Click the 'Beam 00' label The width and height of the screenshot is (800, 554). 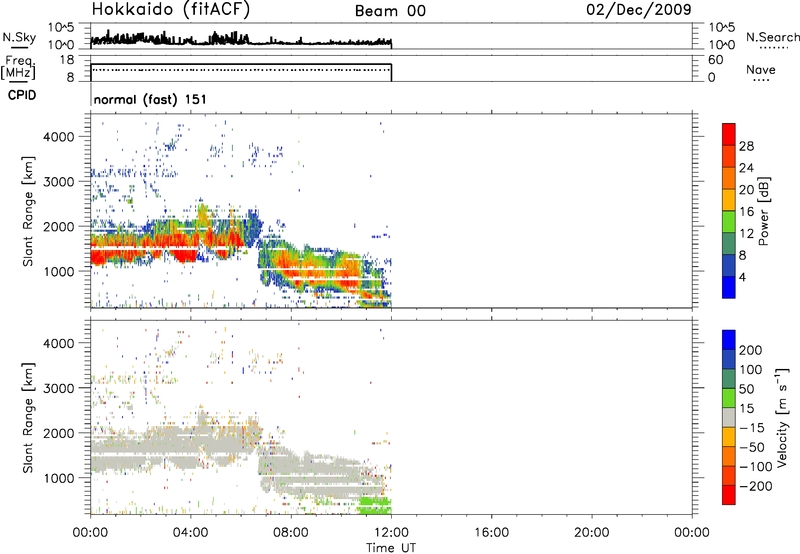pyautogui.click(x=390, y=11)
